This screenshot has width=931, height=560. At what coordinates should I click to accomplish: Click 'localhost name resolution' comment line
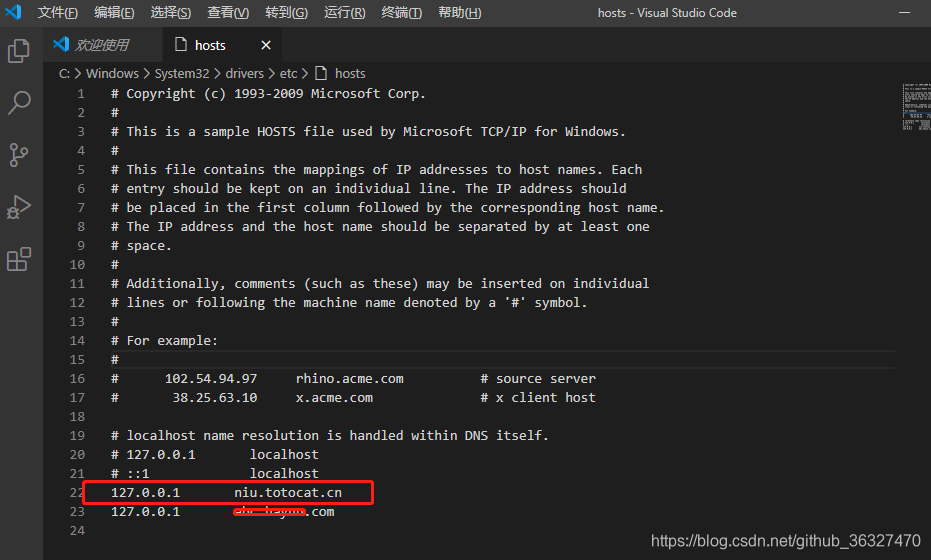330,436
